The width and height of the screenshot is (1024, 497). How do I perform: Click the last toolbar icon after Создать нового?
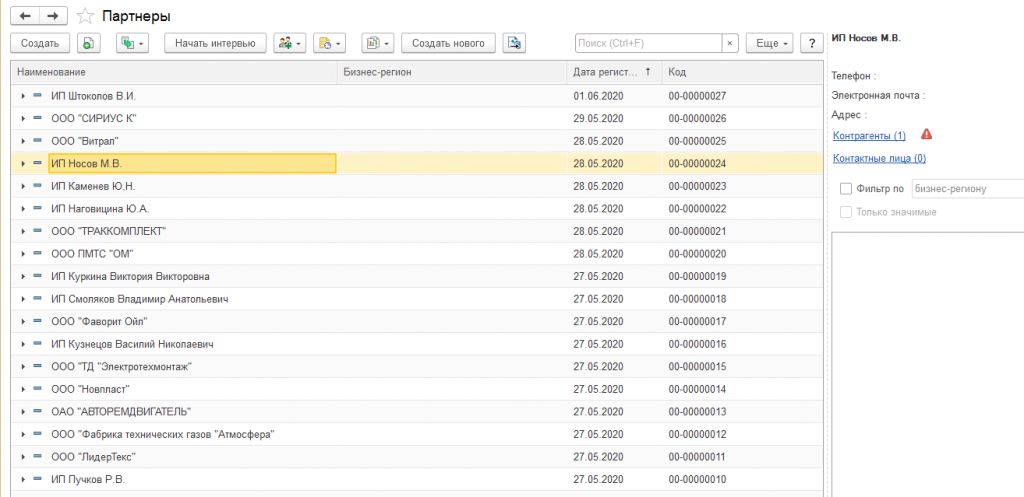(x=514, y=43)
